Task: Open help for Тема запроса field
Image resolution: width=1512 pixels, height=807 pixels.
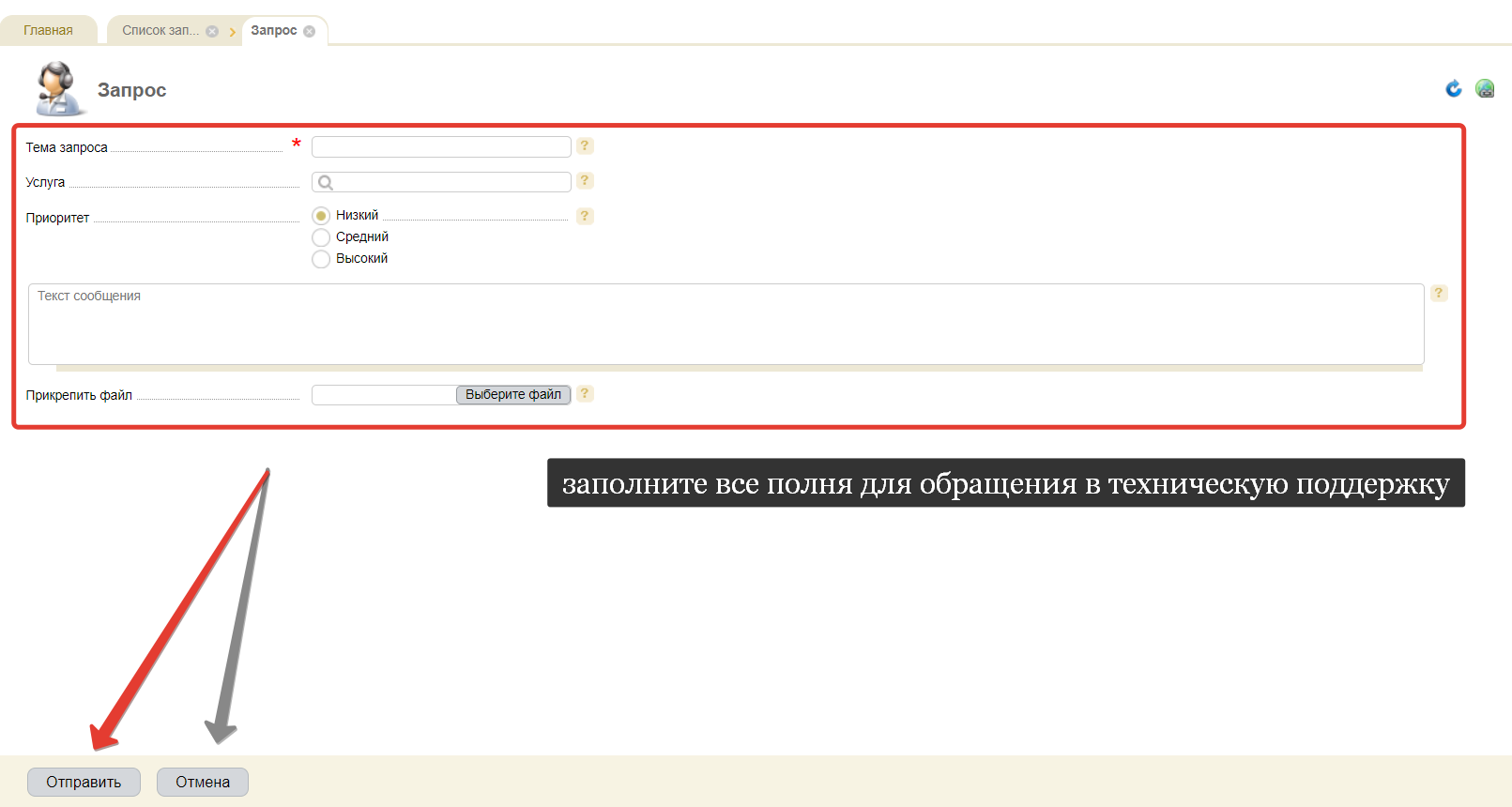Action: tap(585, 145)
